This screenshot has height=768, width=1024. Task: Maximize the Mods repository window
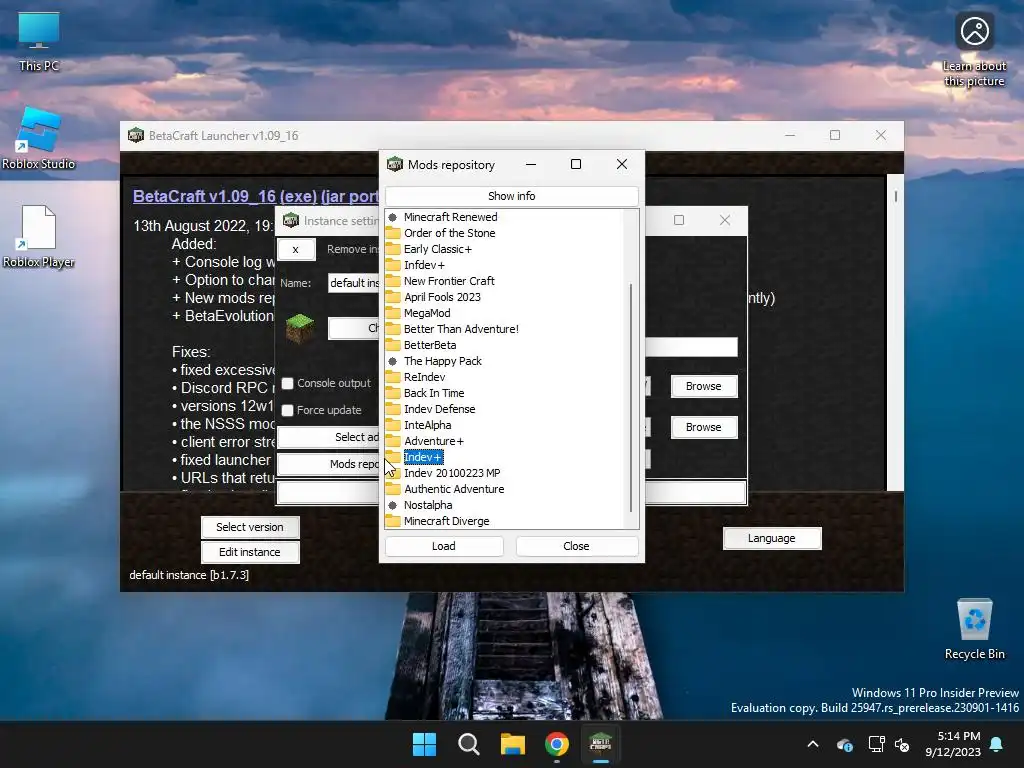pyautogui.click(x=576, y=165)
